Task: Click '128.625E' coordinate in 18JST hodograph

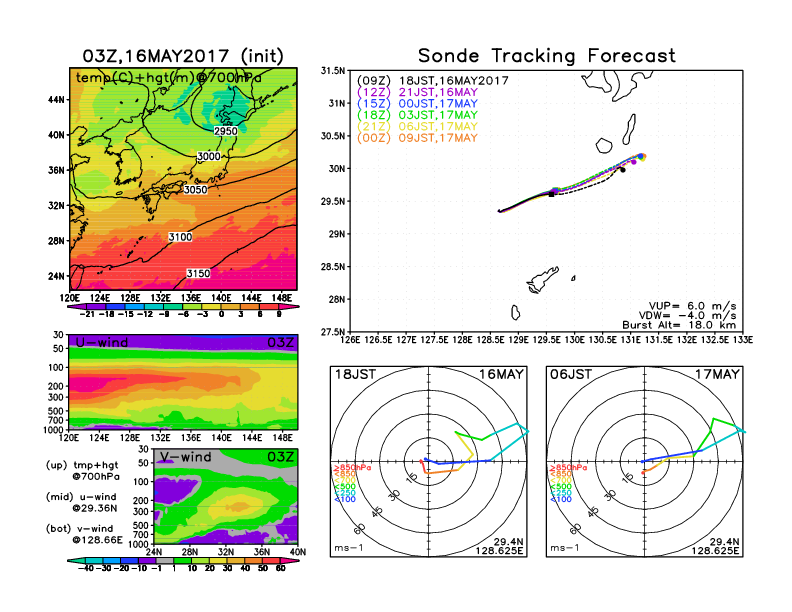Action: (x=499, y=550)
